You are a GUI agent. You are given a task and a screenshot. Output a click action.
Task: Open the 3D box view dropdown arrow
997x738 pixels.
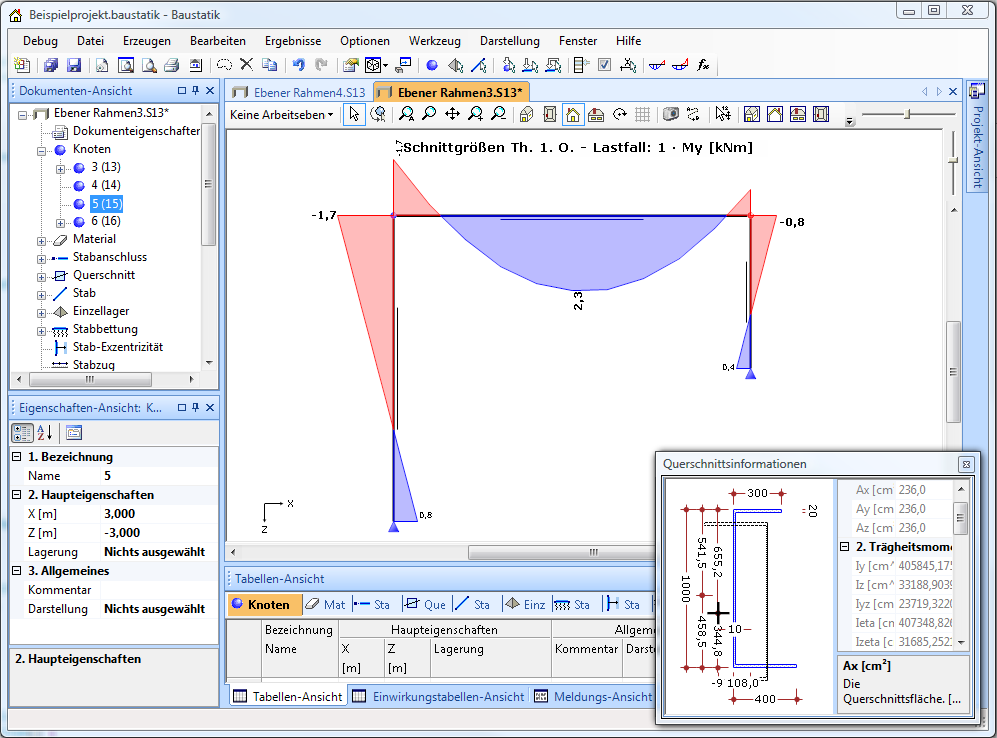[x=385, y=65]
